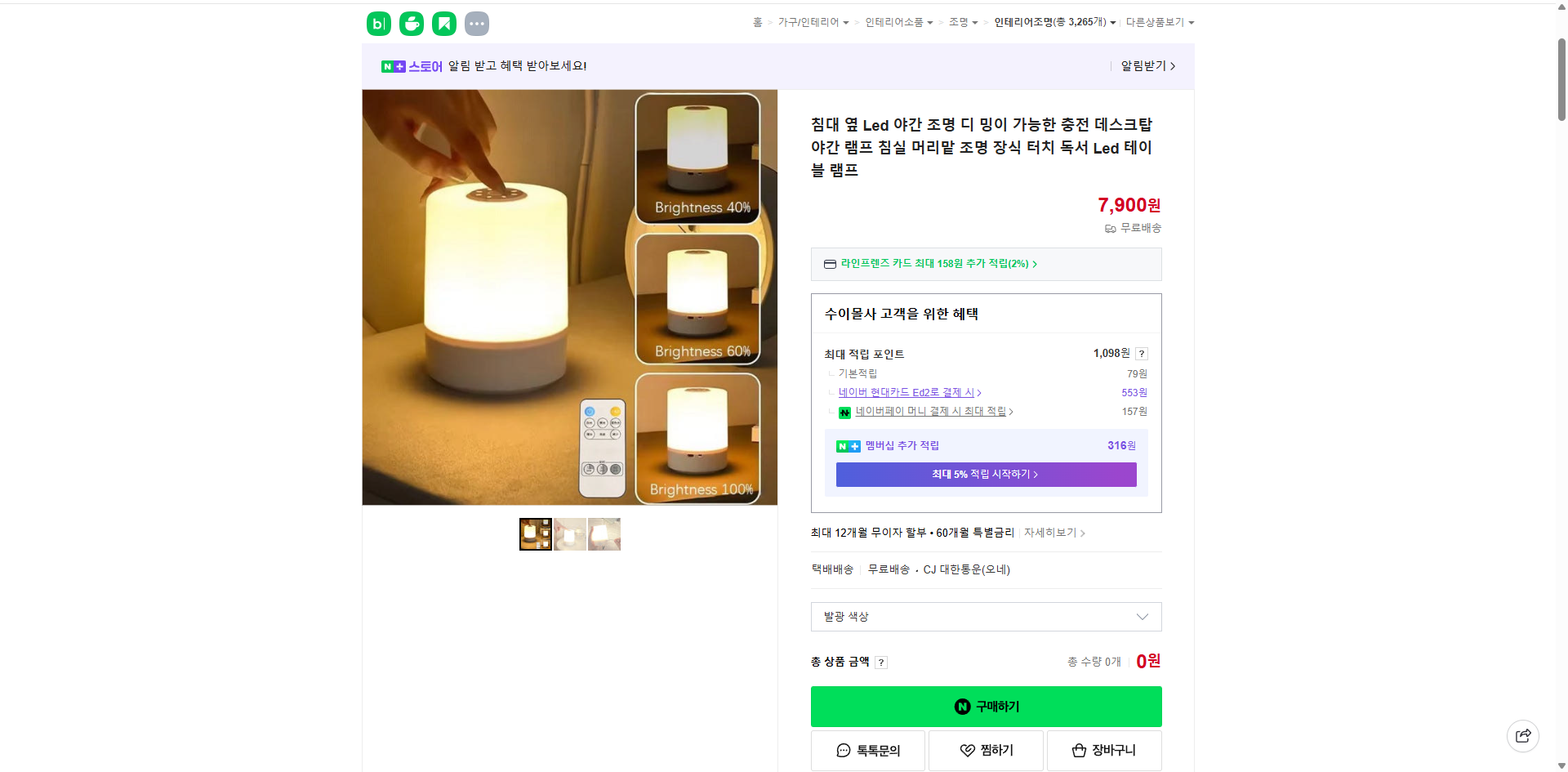Click the green Keep bookmark icon
Viewport: 1568px width, 772px height.
(x=443, y=24)
